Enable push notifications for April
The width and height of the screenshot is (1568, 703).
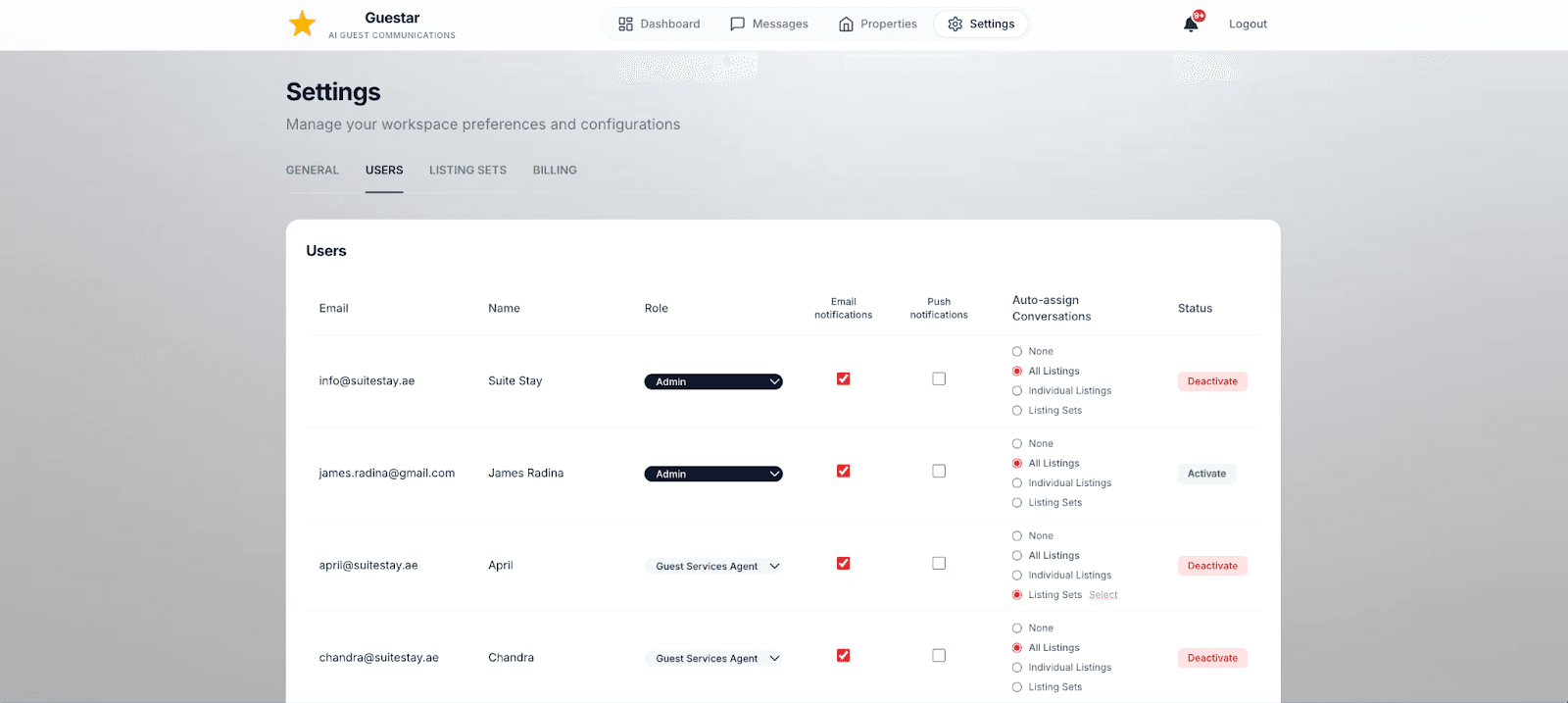tap(939, 564)
